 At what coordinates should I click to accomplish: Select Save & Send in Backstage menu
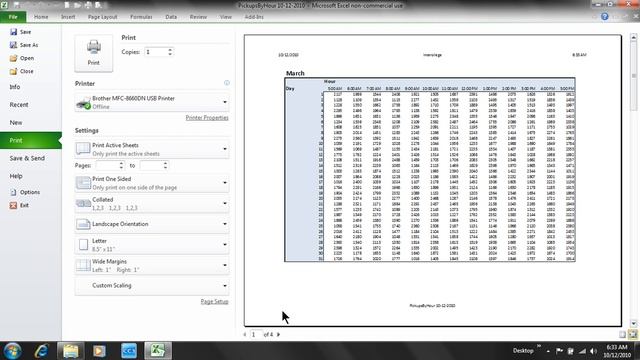(x=27, y=158)
